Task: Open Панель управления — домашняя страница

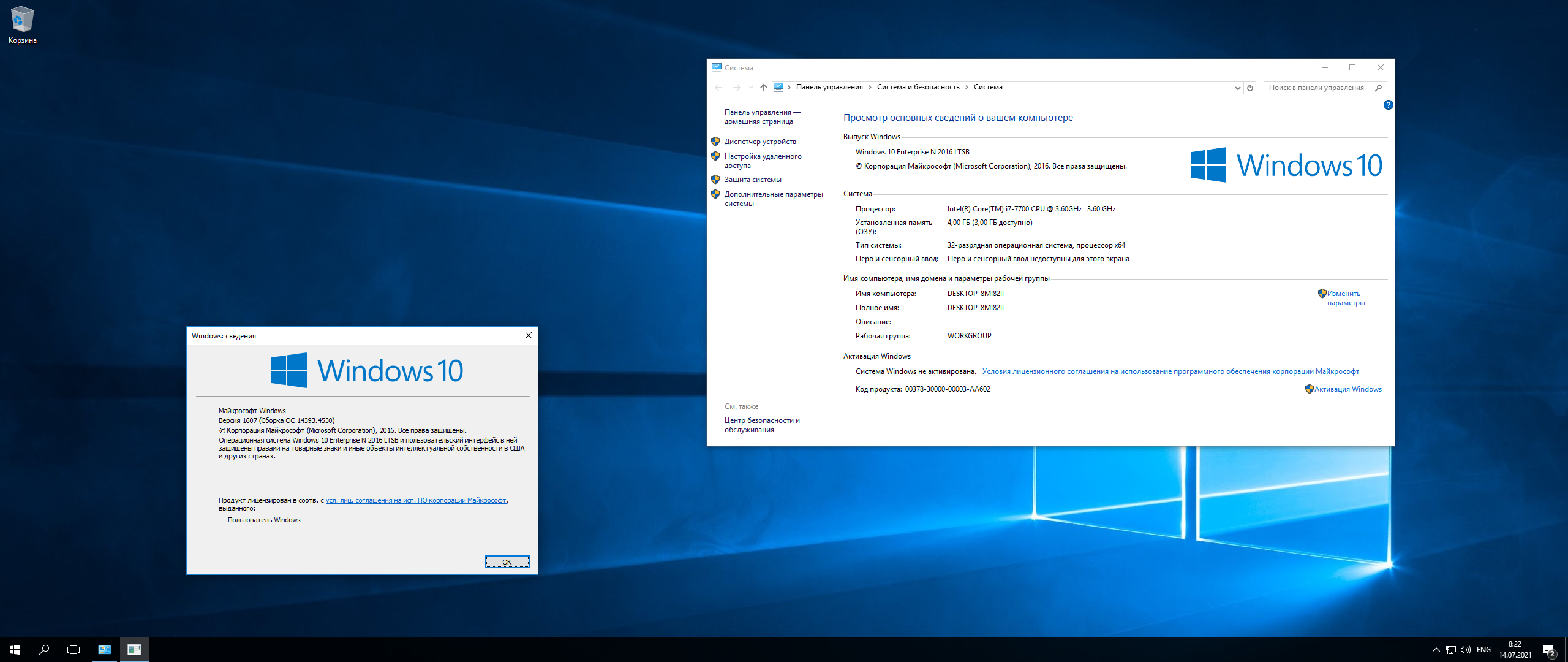Action: [762, 116]
